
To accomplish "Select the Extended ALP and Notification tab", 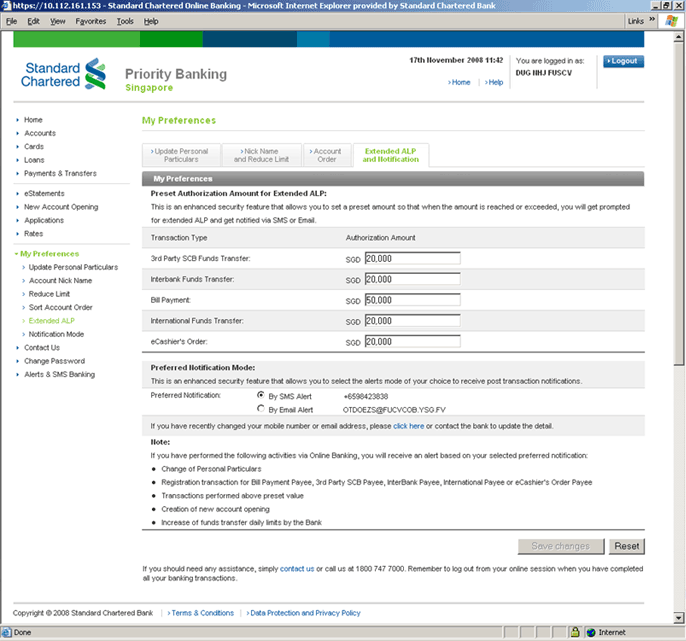I will pos(391,155).
